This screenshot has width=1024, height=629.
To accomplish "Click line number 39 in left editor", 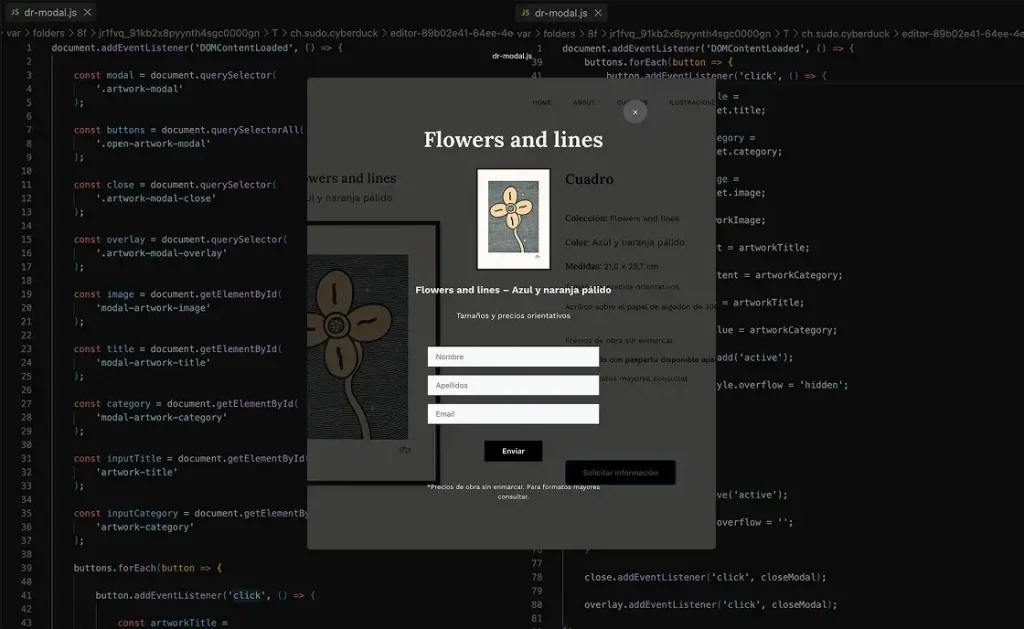I will [x=26, y=568].
